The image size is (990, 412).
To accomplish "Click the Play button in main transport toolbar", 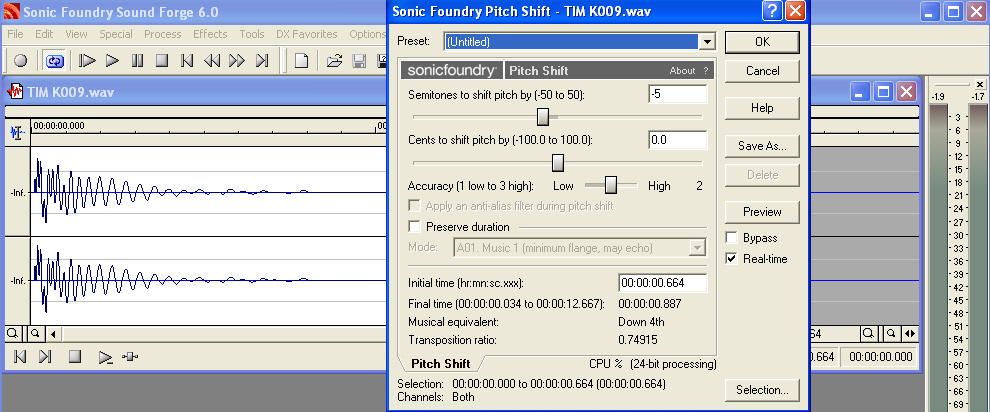I will pos(112,61).
